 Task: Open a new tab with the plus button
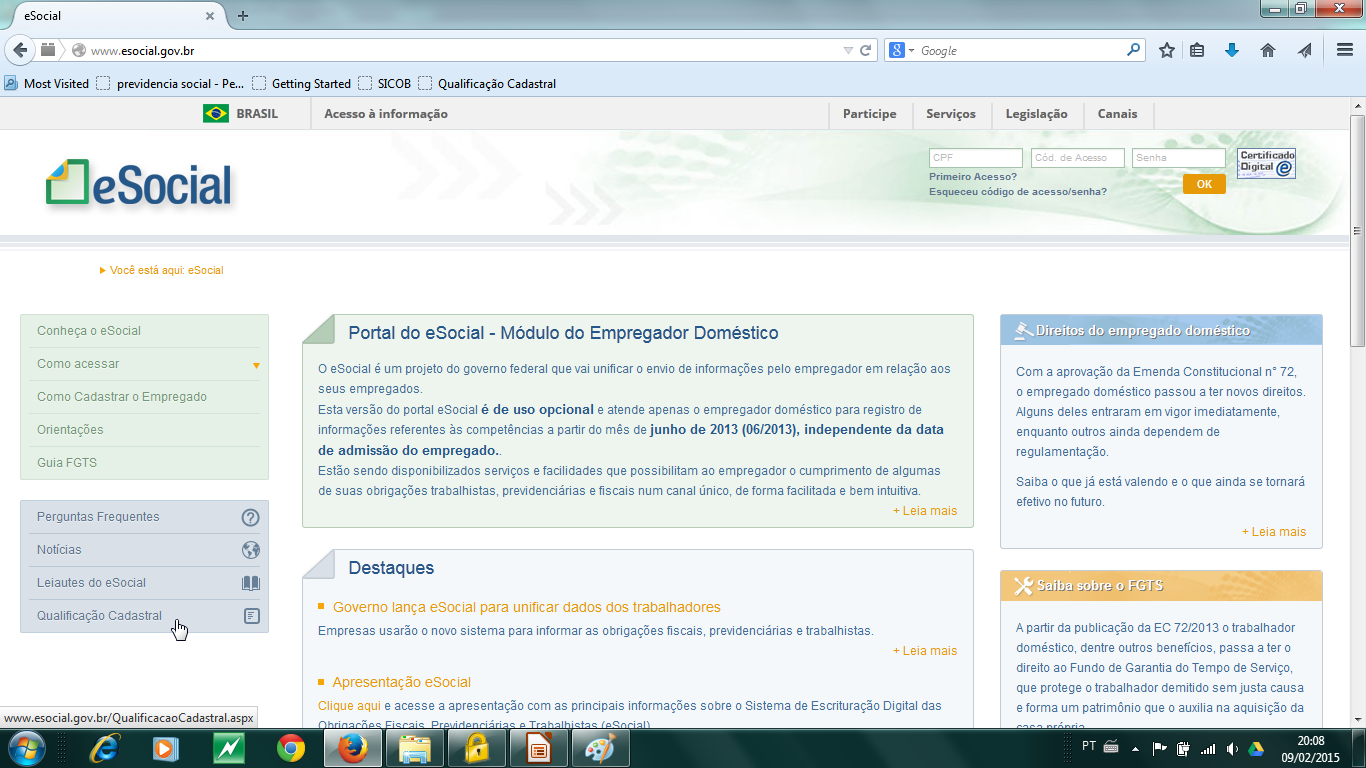coord(243,16)
